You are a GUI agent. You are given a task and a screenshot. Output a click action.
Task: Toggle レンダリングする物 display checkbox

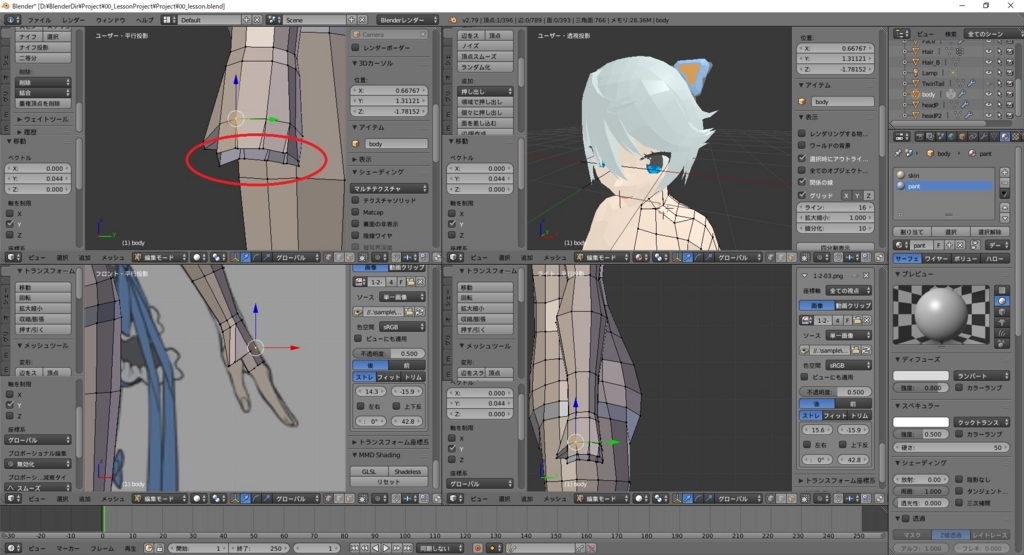point(802,133)
